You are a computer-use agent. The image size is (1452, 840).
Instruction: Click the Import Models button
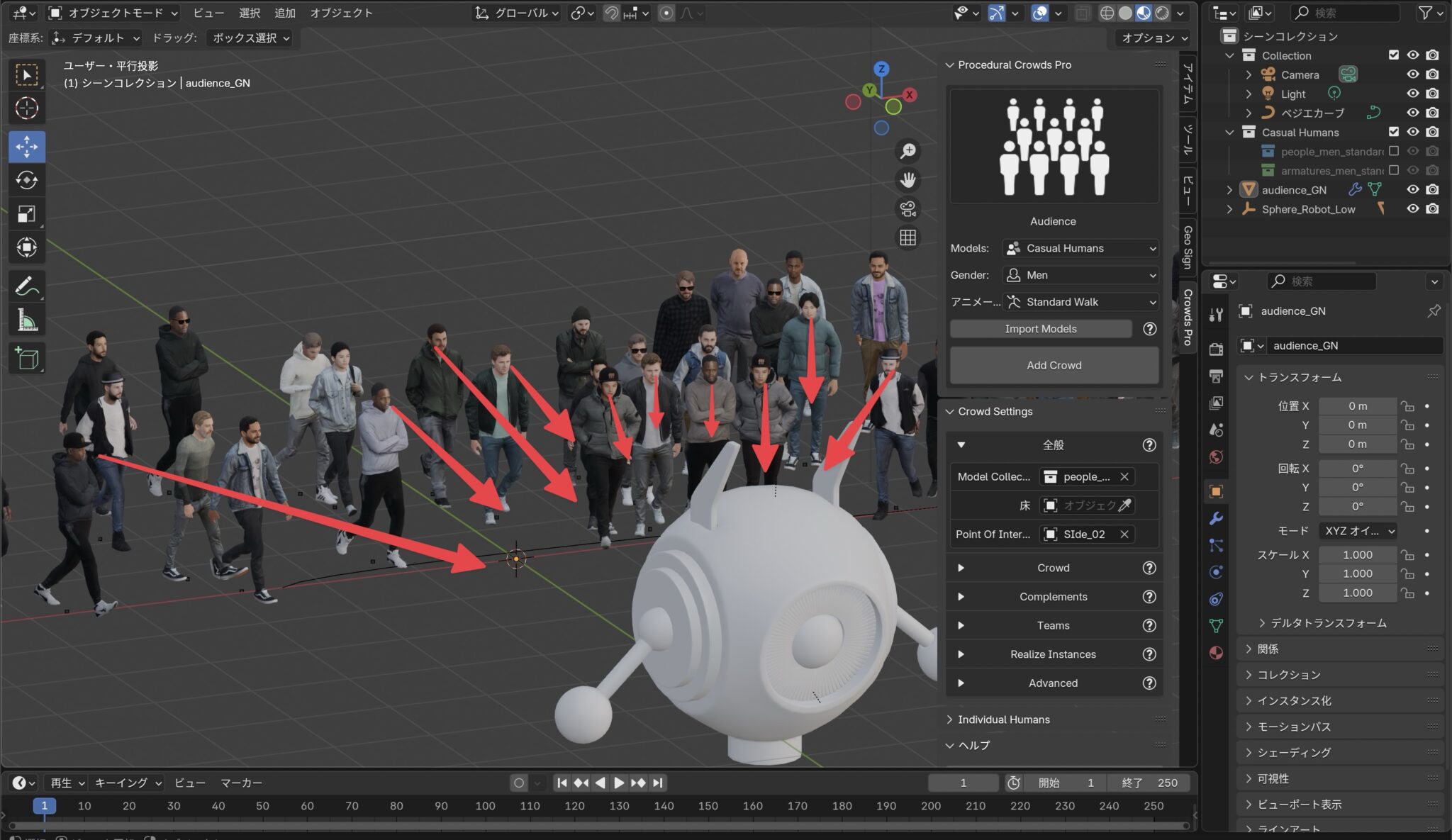pos(1041,328)
